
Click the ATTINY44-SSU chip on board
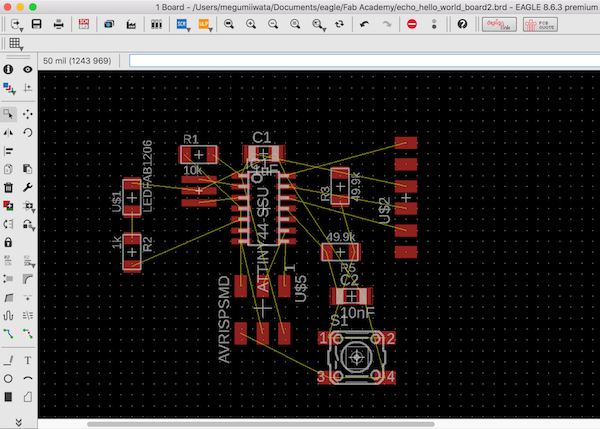click(264, 207)
